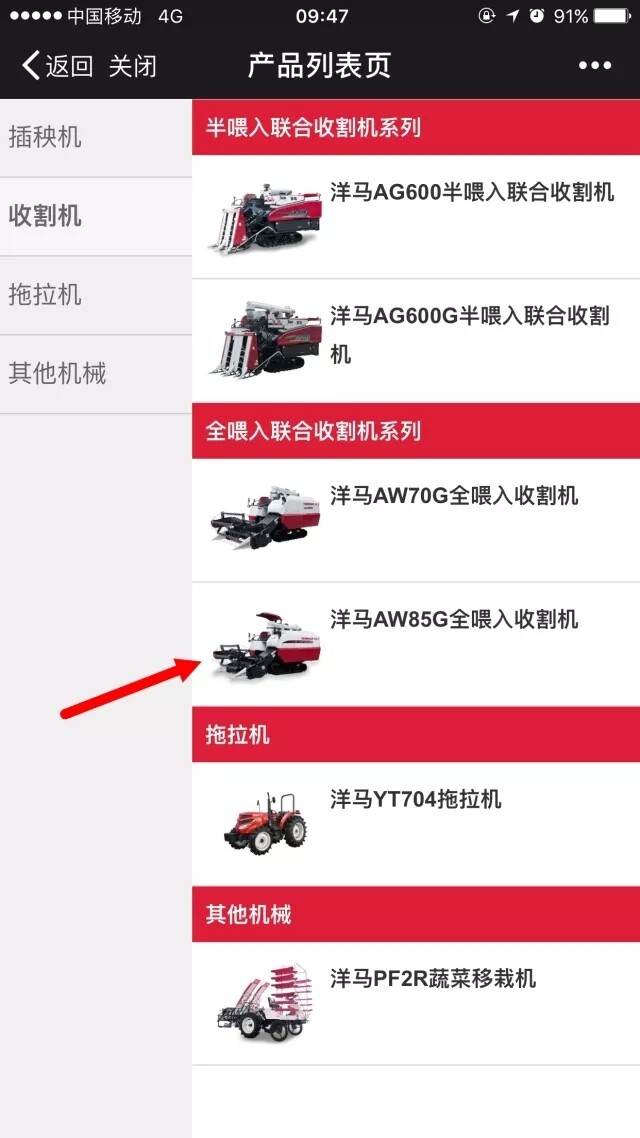Open the three-dot more options menu
Image resolution: width=640 pixels, height=1138 pixels.
pos(595,66)
